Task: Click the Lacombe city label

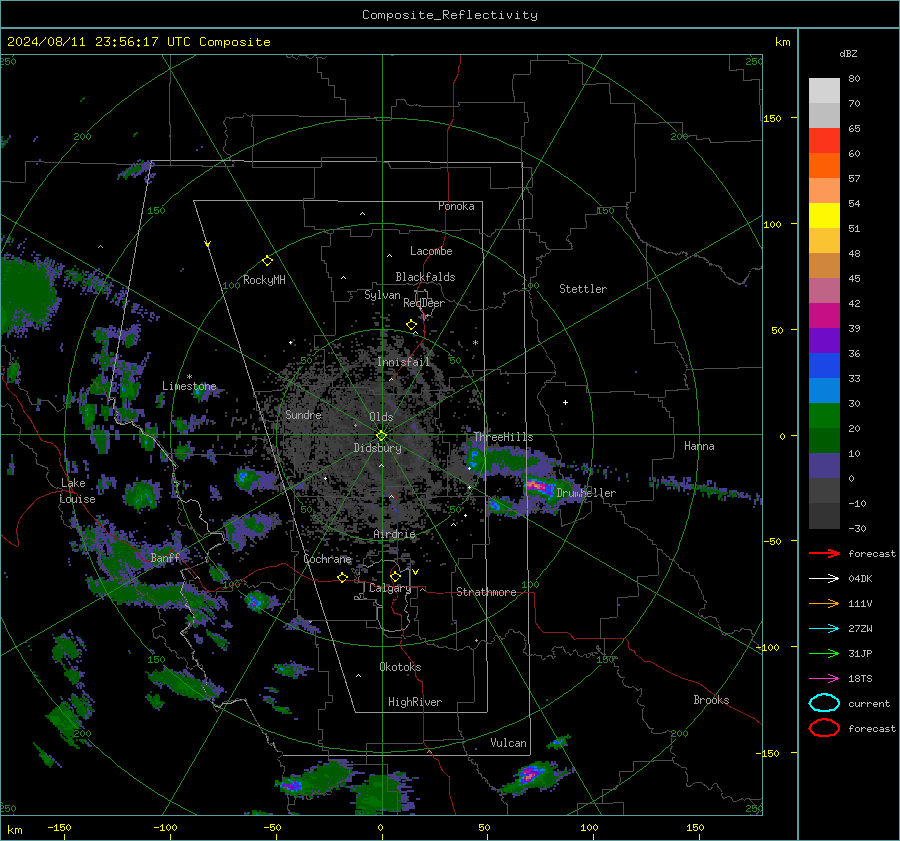Action: pyautogui.click(x=431, y=251)
